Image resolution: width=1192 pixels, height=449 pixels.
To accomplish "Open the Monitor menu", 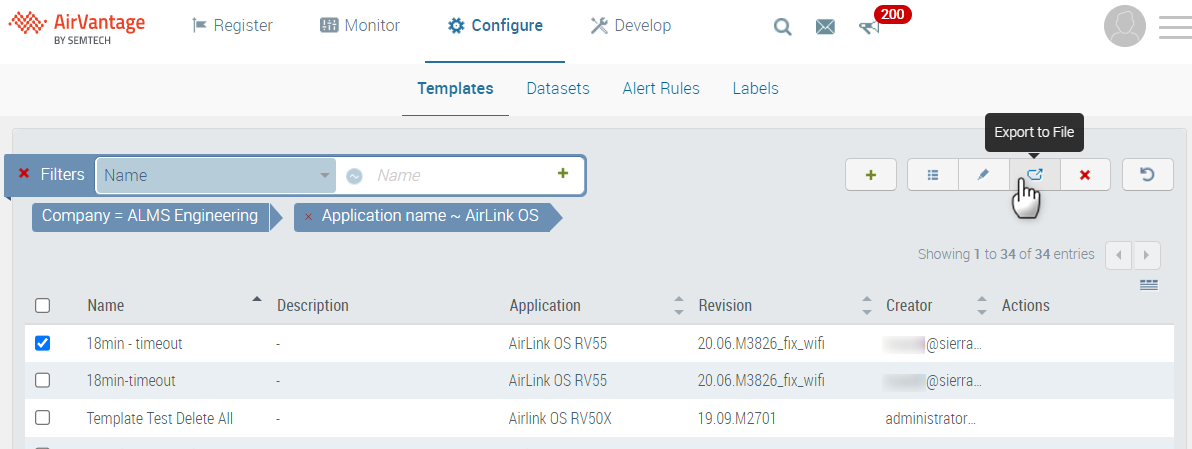I will coord(360,26).
